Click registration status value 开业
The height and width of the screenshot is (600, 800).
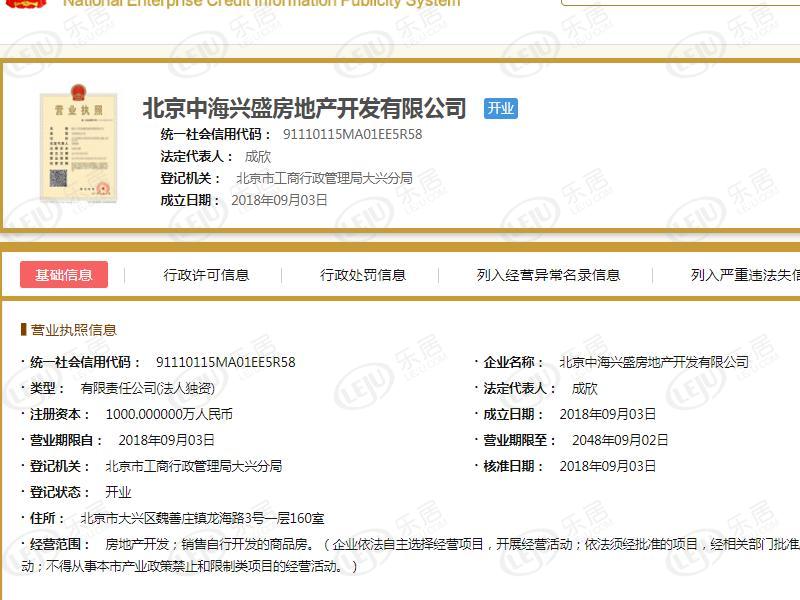[x=118, y=492]
